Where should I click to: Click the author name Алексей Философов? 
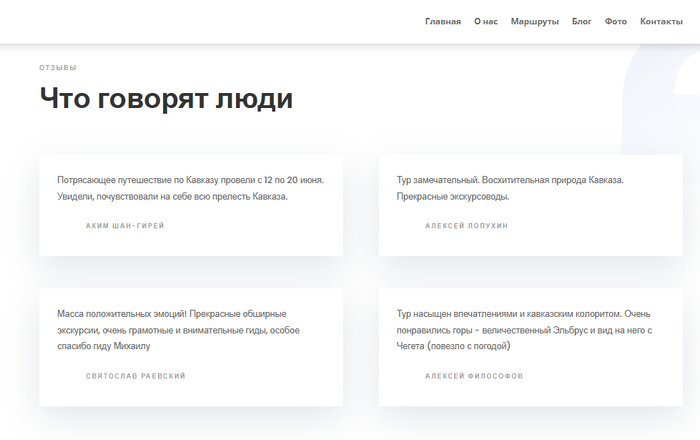[x=474, y=376]
